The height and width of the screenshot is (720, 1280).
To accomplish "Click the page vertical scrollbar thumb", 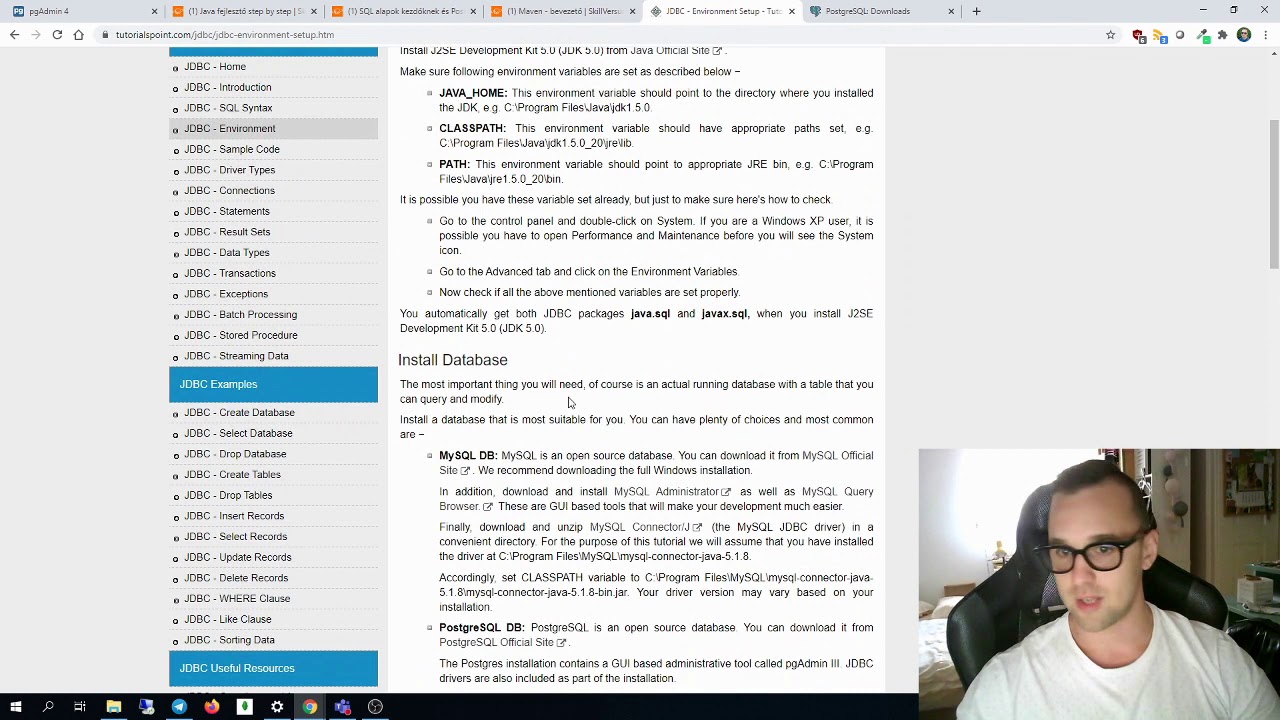I will [x=1274, y=194].
